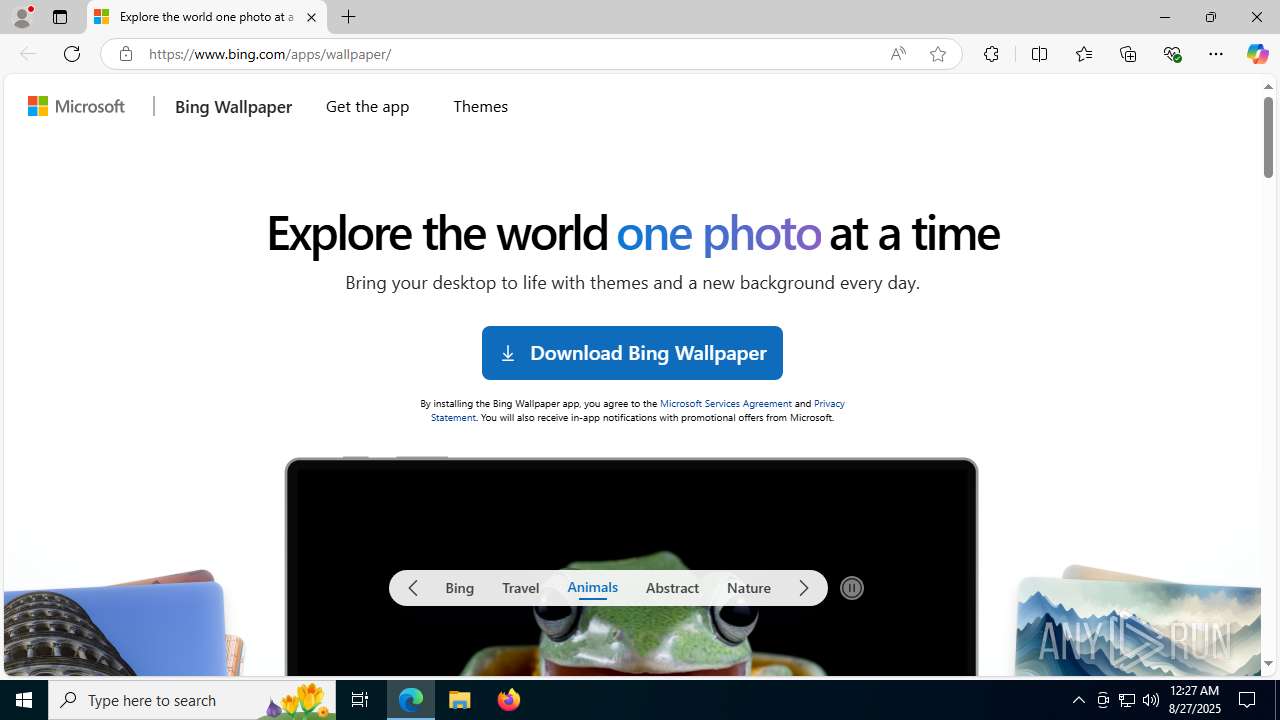
Task: Show previous wallpaper categories with left chevron
Action: click(x=413, y=588)
